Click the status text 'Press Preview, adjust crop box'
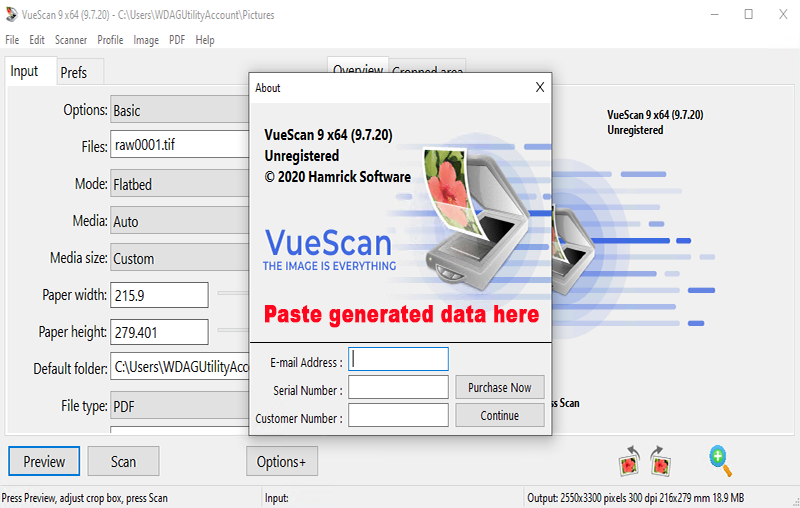The image size is (800, 508). tap(85, 498)
